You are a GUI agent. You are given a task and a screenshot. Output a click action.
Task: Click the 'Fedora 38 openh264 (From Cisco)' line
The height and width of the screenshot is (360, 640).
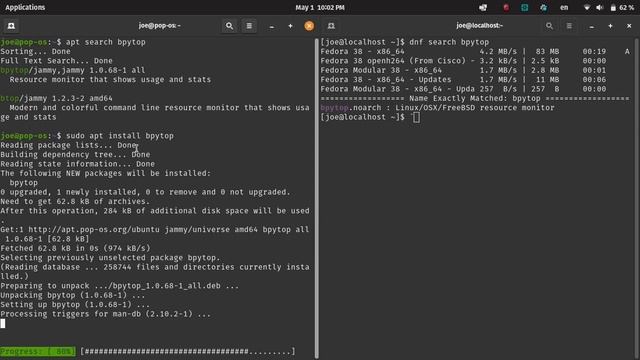click(x=463, y=61)
